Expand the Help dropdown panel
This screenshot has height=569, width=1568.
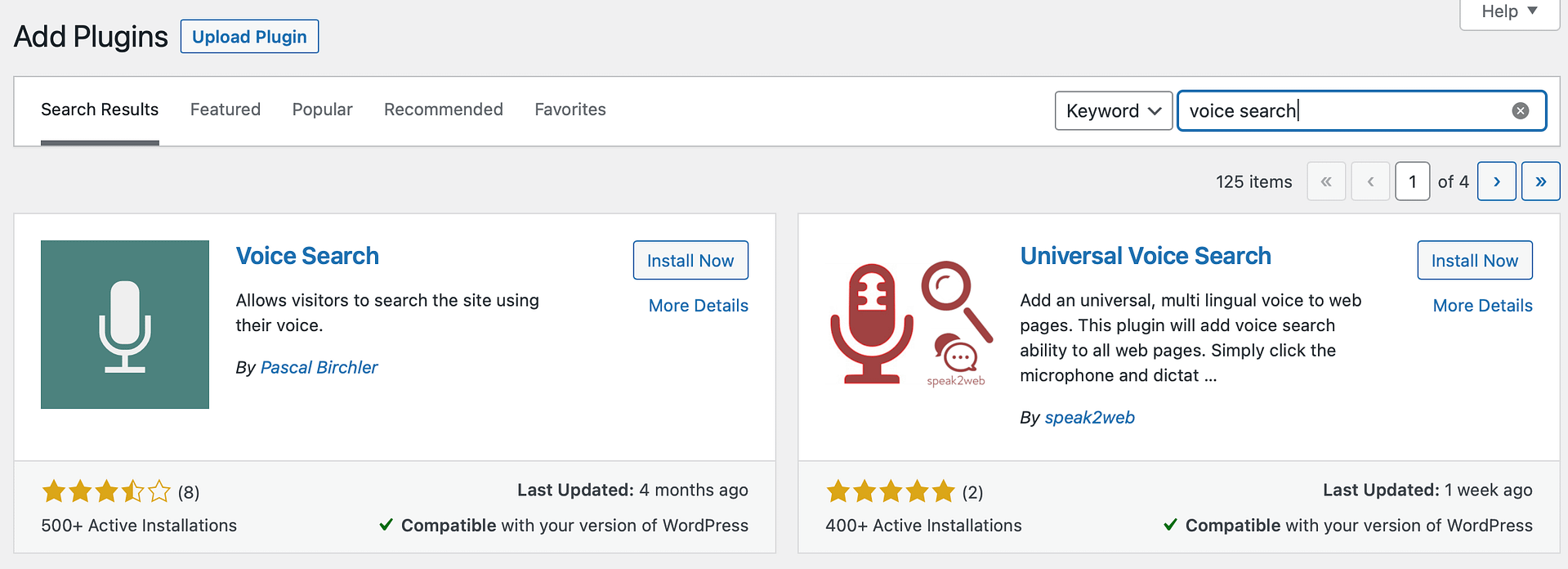point(1509,12)
